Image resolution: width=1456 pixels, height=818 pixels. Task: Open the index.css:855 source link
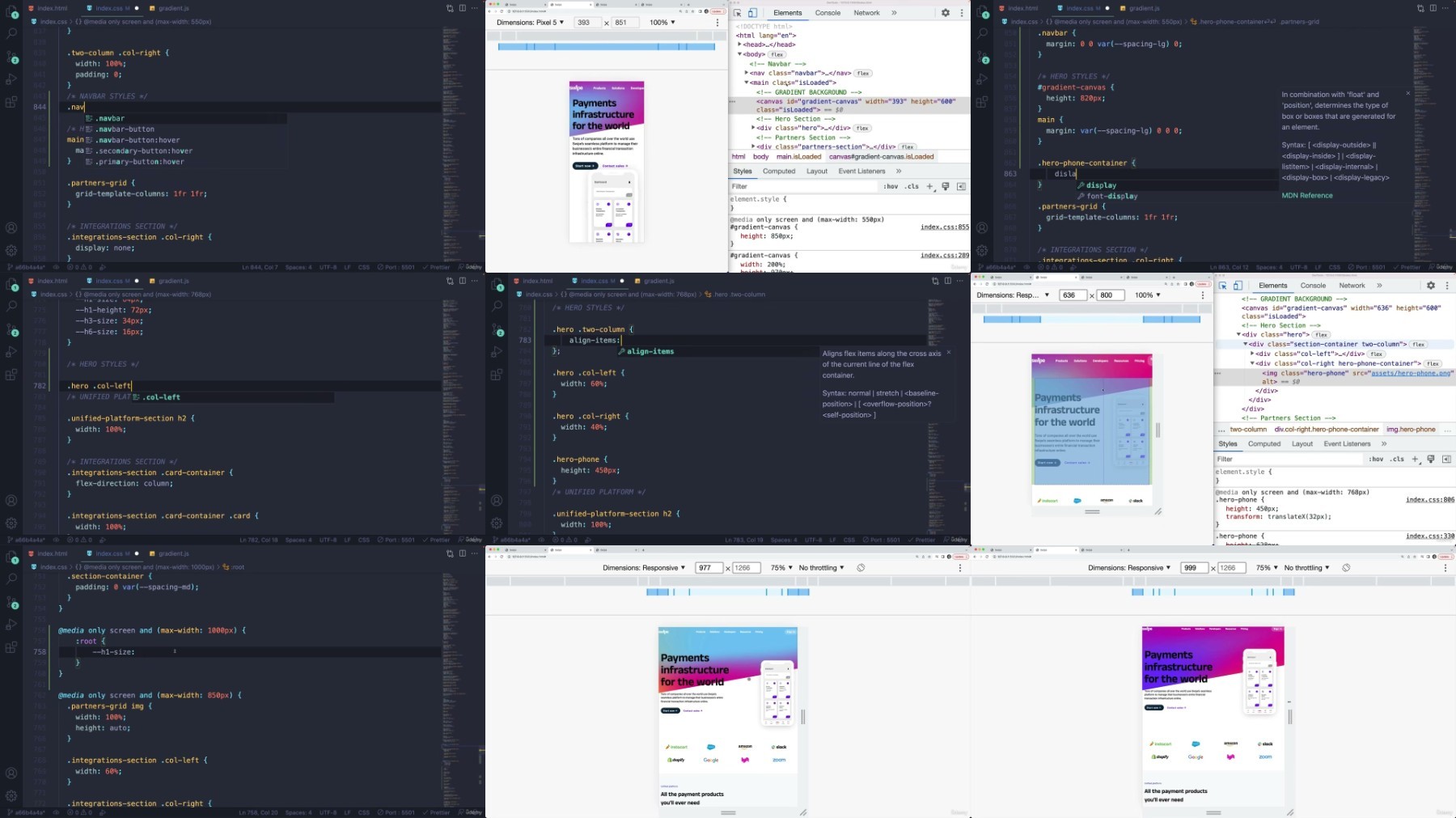944,227
